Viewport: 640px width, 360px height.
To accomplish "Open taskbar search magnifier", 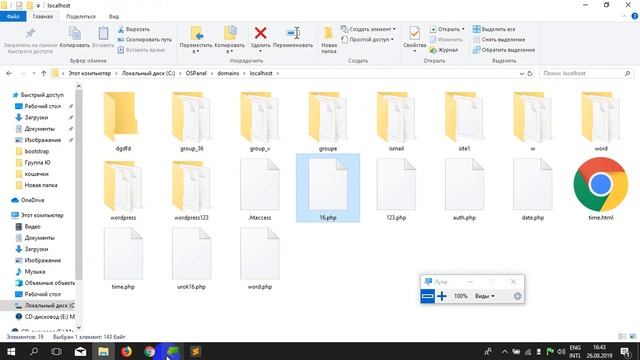I will [34, 351].
